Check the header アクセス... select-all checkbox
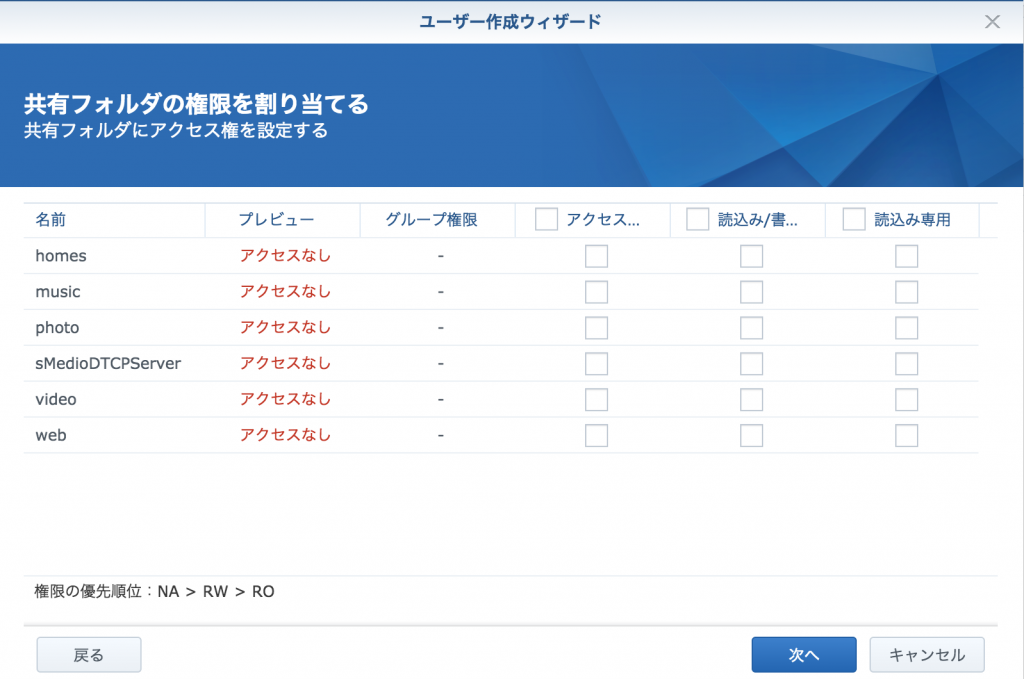The width and height of the screenshot is (1024, 679). coord(546,219)
